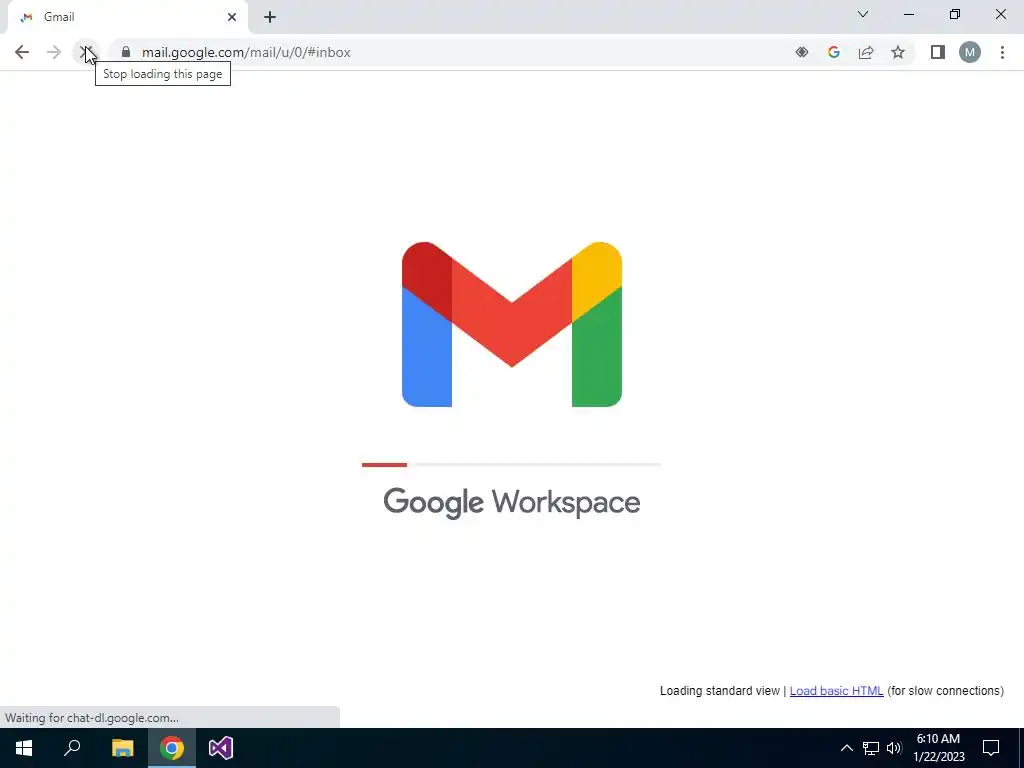This screenshot has height=768, width=1024.
Task: Close the Gmail tab
Action: (x=232, y=17)
